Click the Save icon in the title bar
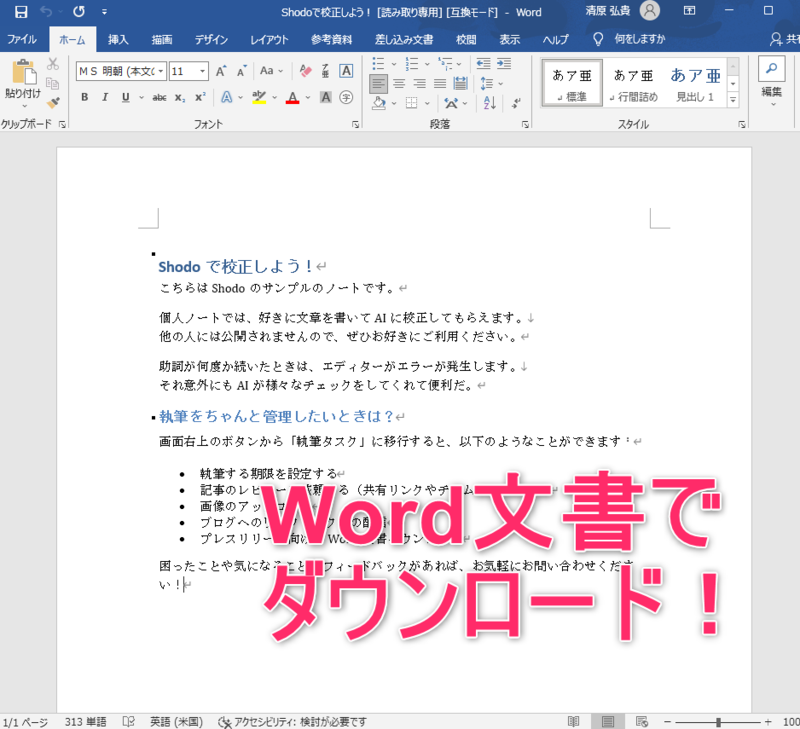The height and width of the screenshot is (729, 800). pos(21,12)
